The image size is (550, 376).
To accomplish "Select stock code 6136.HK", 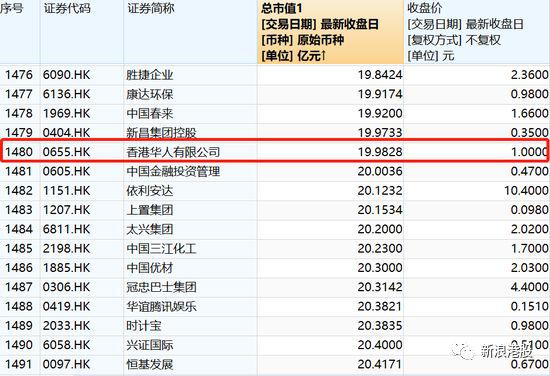I will tap(67, 94).
